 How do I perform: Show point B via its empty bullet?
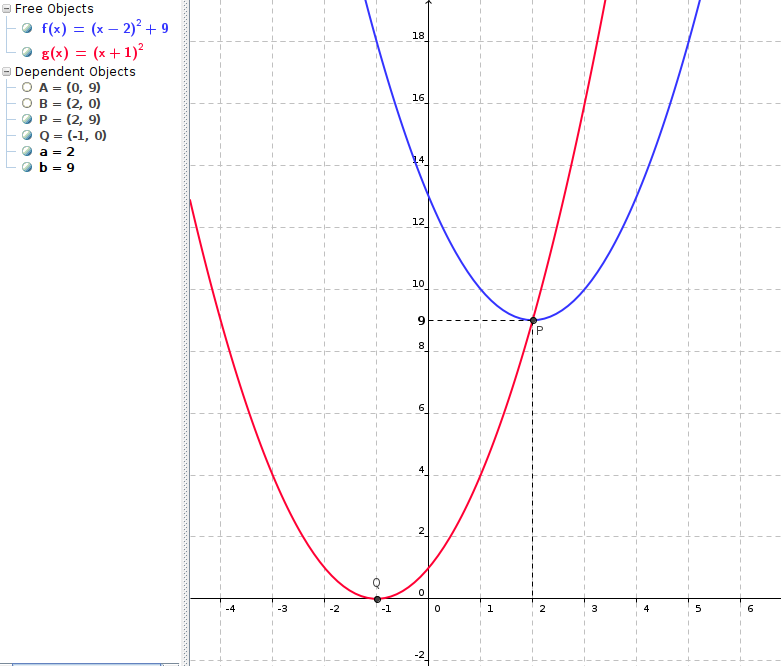pos(27,104)
